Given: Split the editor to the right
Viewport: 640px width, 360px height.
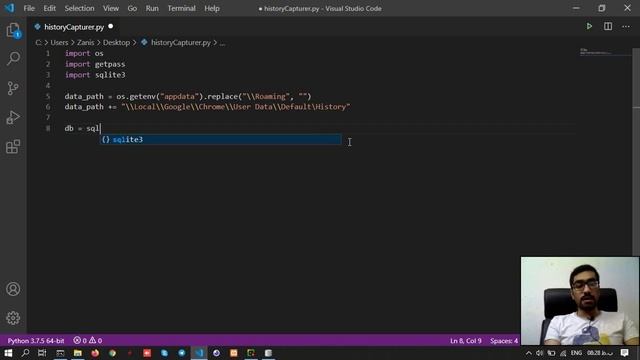Looking at the screenshot, I should 608,27.
